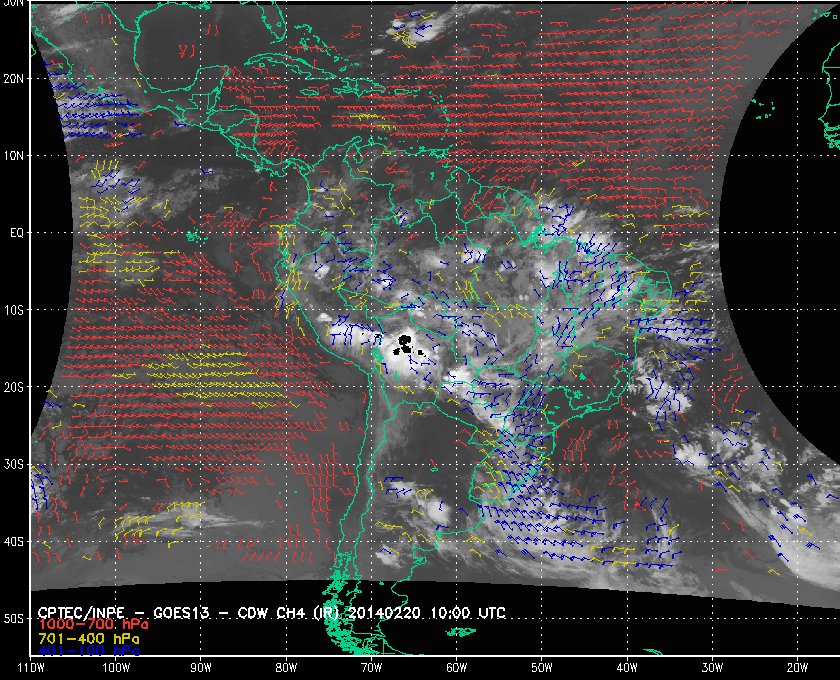This screenshot has height=680, width=840.
Task: Click the 50W longitude label
Action: coord(542,668)
